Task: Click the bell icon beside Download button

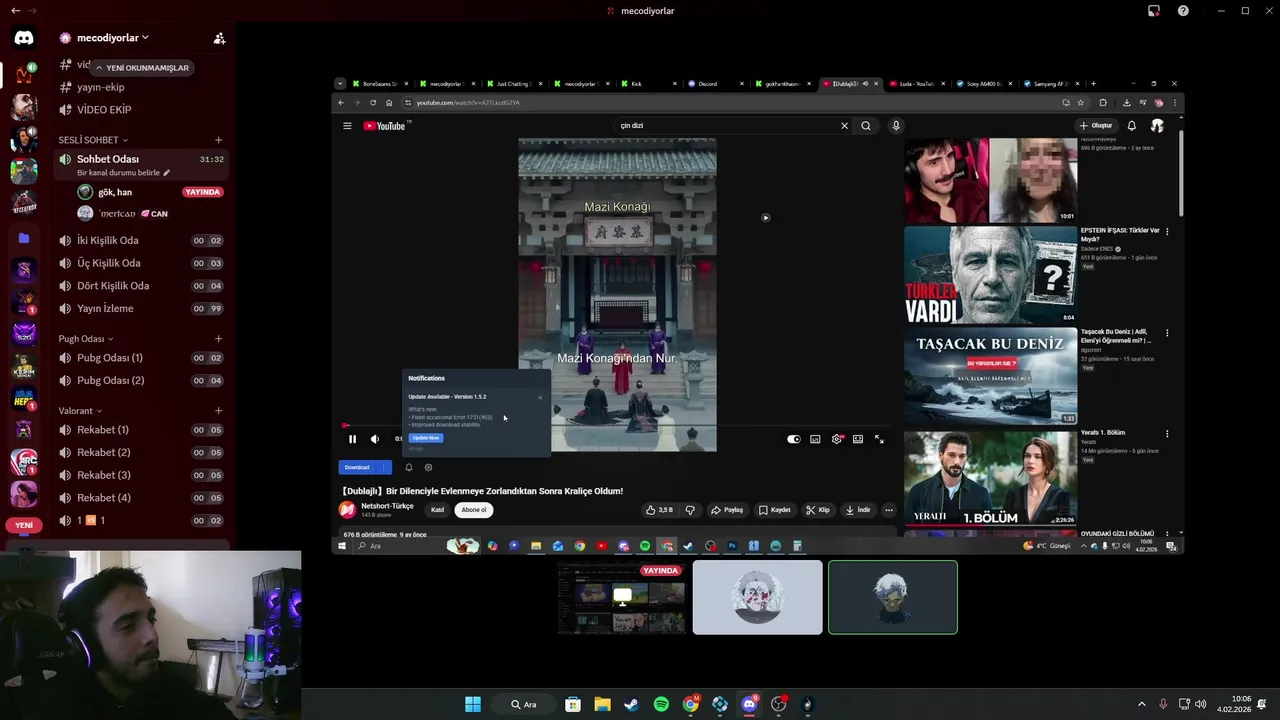Action: [x=408, y=467]
